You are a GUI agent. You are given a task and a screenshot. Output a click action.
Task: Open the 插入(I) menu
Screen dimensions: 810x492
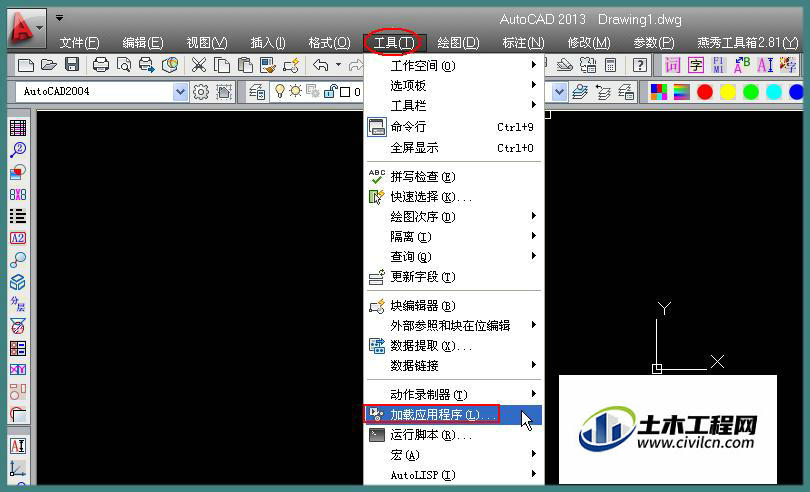[x=268, y=42]
